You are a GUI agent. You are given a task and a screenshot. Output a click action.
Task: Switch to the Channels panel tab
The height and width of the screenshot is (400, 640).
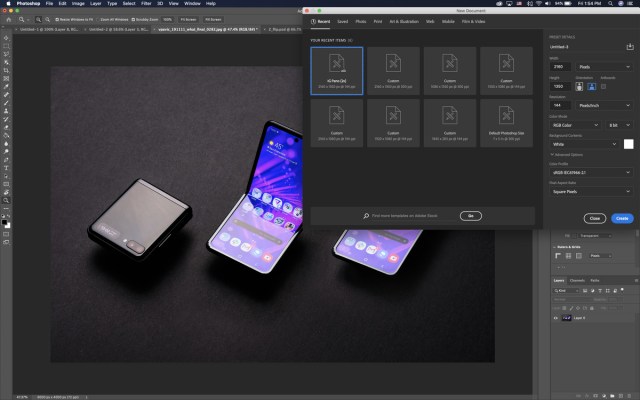tap(577, 280)
